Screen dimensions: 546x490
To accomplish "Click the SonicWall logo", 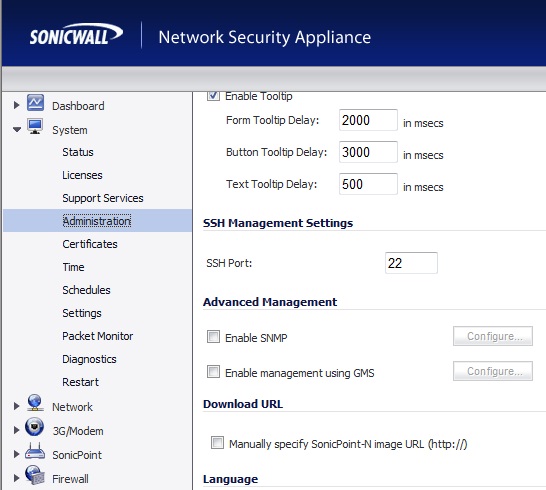I will (76, 34).
